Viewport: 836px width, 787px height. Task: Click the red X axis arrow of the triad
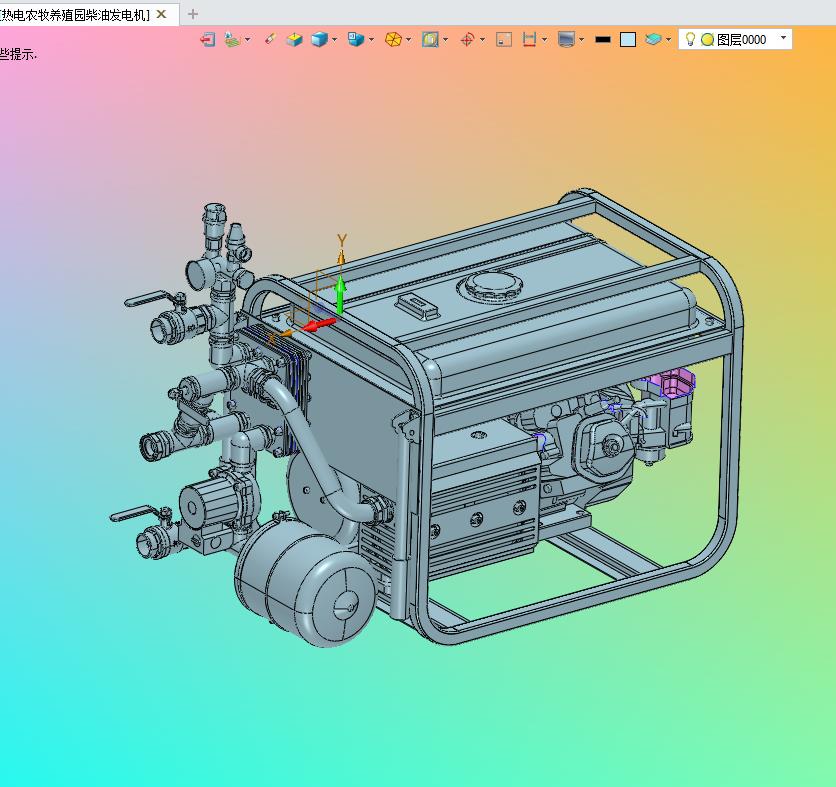318,324
